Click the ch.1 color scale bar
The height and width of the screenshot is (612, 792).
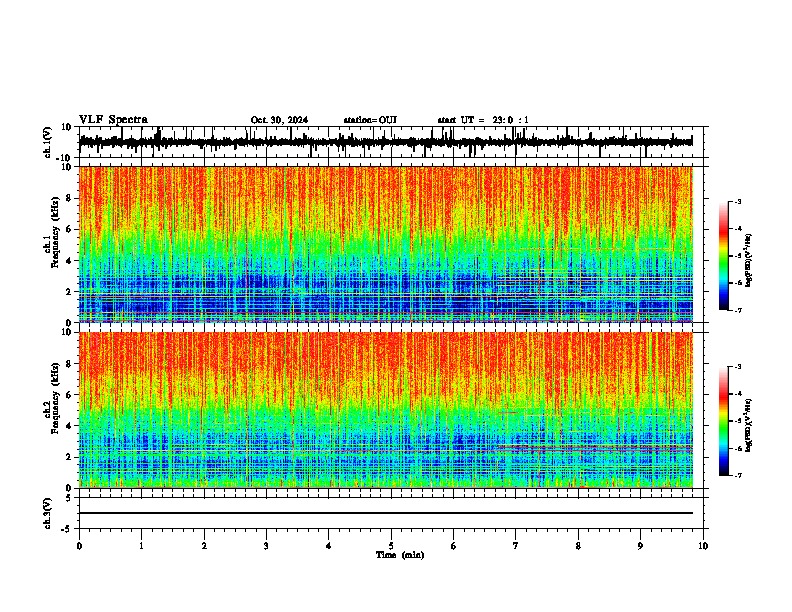point(724,256)
